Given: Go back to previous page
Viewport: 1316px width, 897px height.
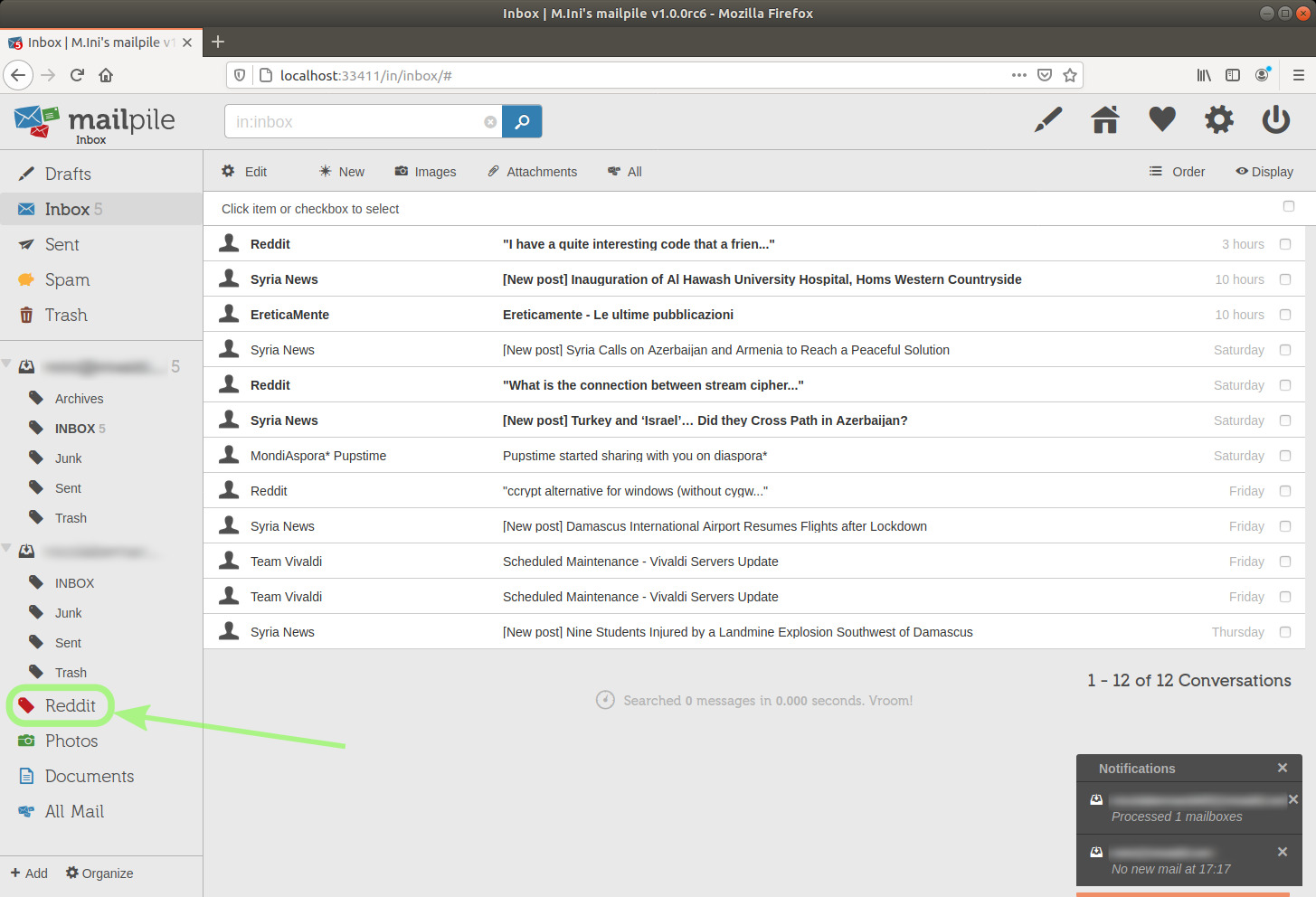Looking at the screenshot, I should tap(18, 75).
